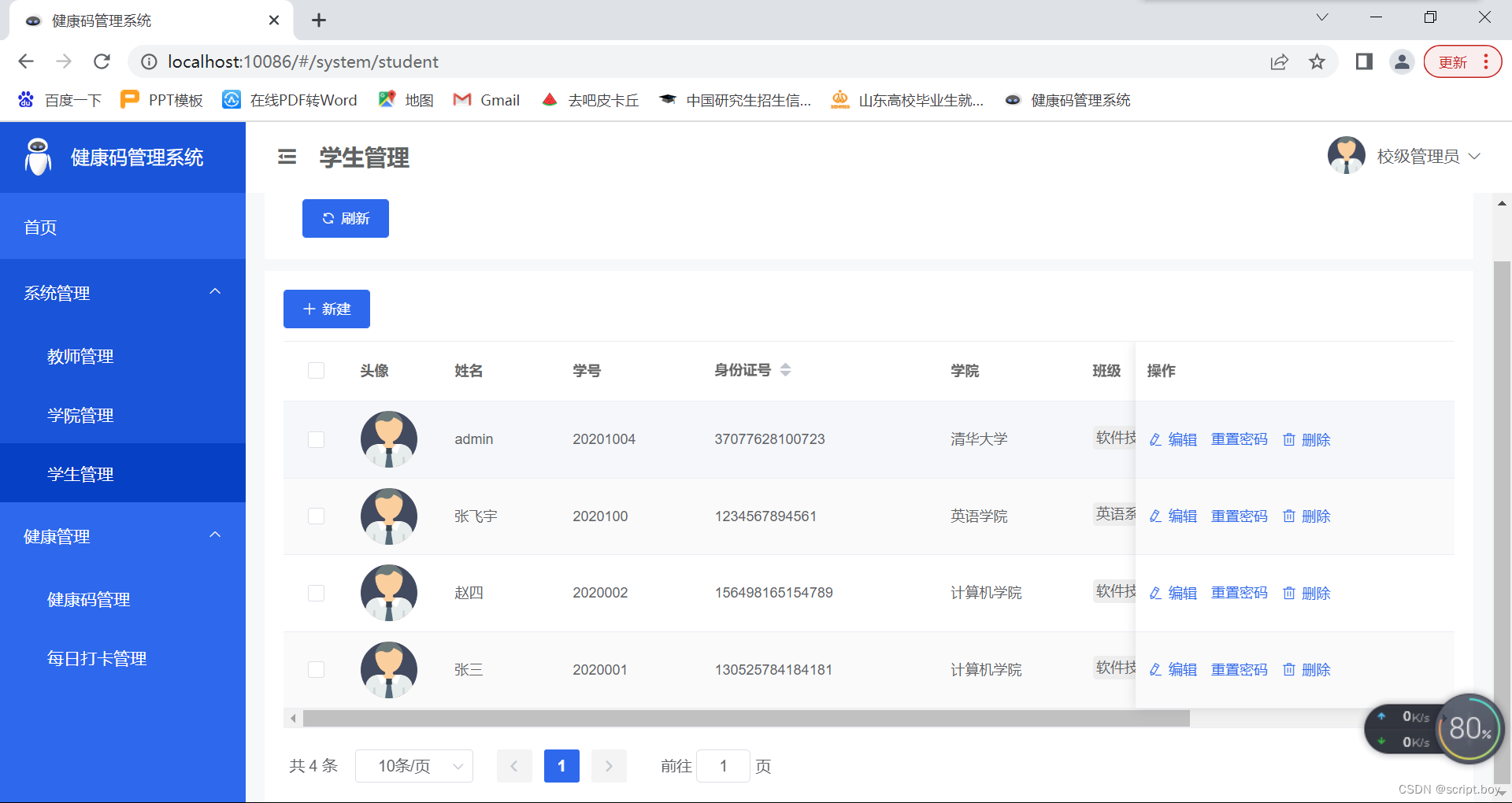
Task: Click the Chrome profile avatar icon
Action: click(x=1402, y=61)
